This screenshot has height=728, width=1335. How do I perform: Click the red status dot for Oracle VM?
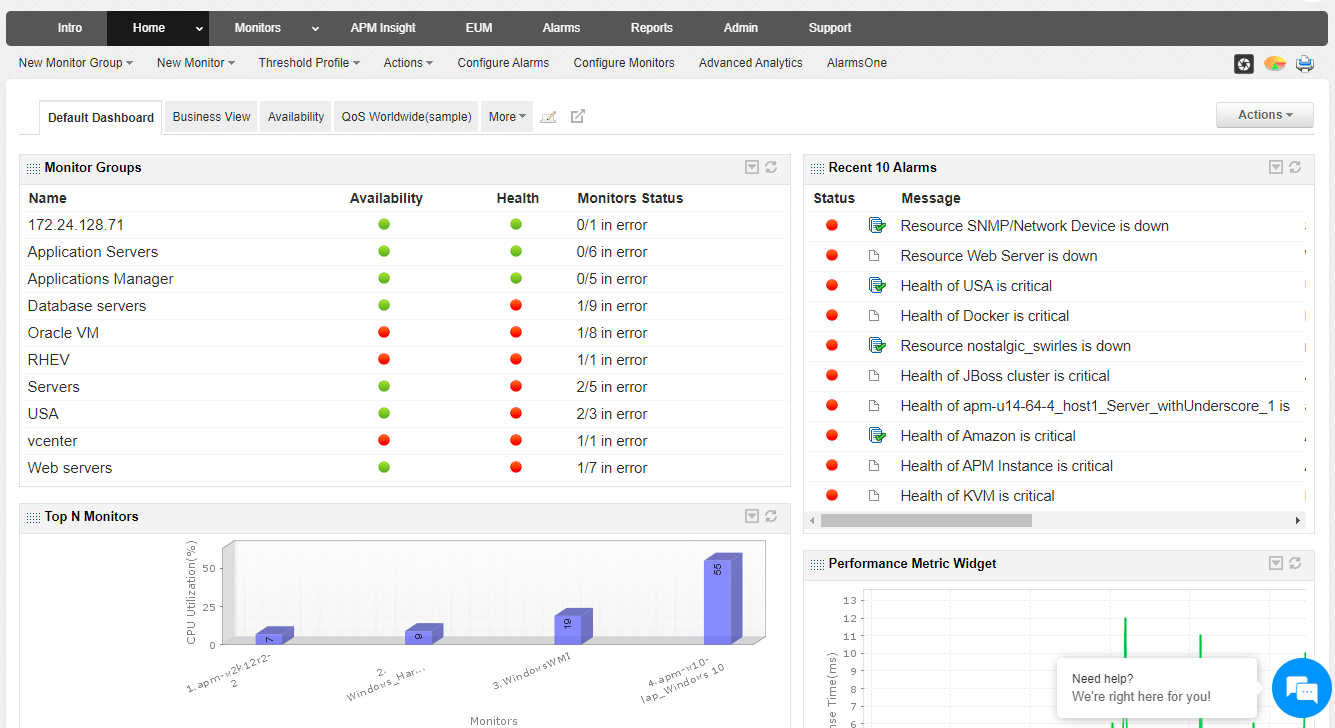tap(384, 332)
